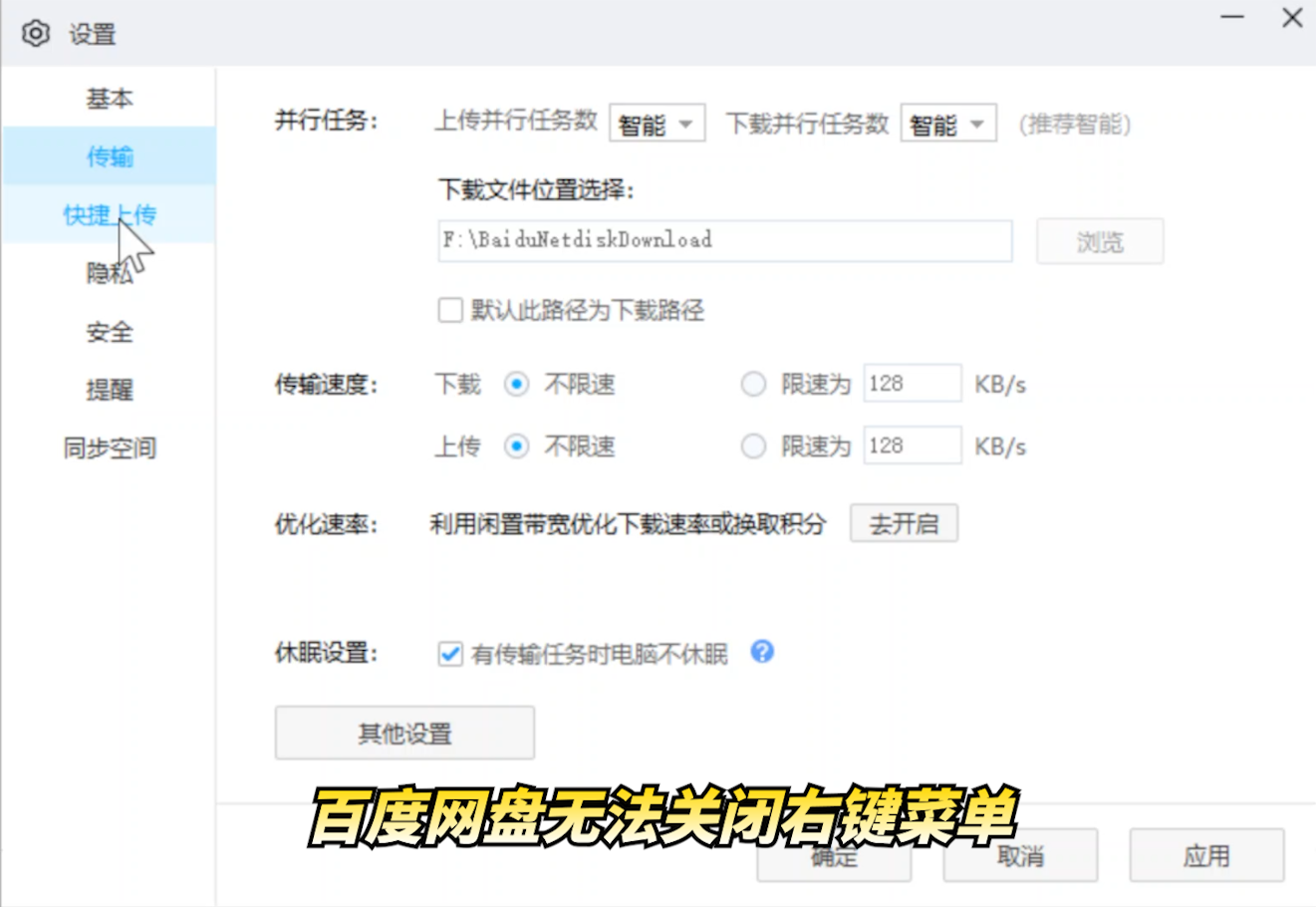Close the settings window

1292,18
